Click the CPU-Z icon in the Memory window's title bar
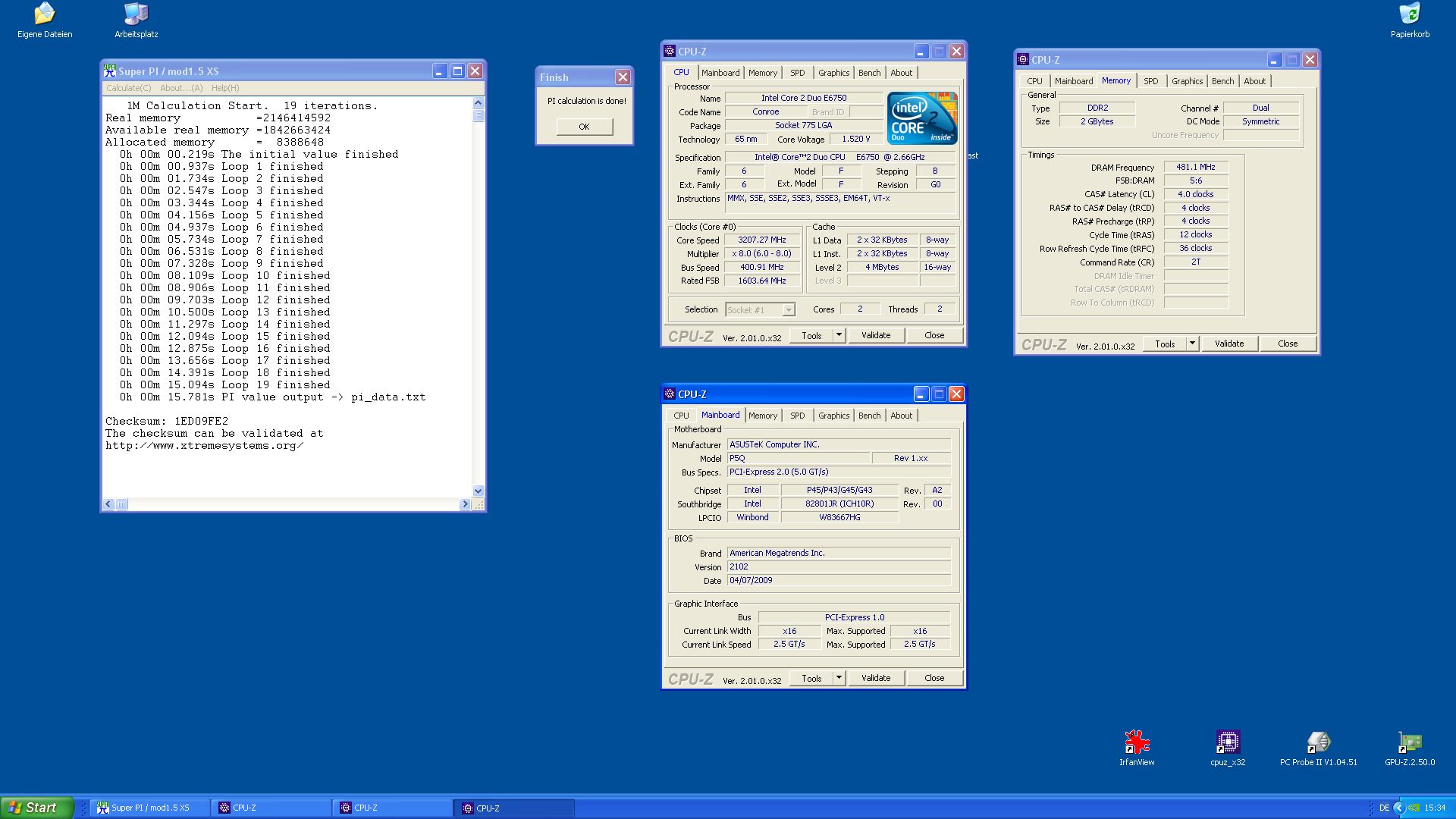The width and height of the screenshot is (1456, 819). pos(1022,59)
